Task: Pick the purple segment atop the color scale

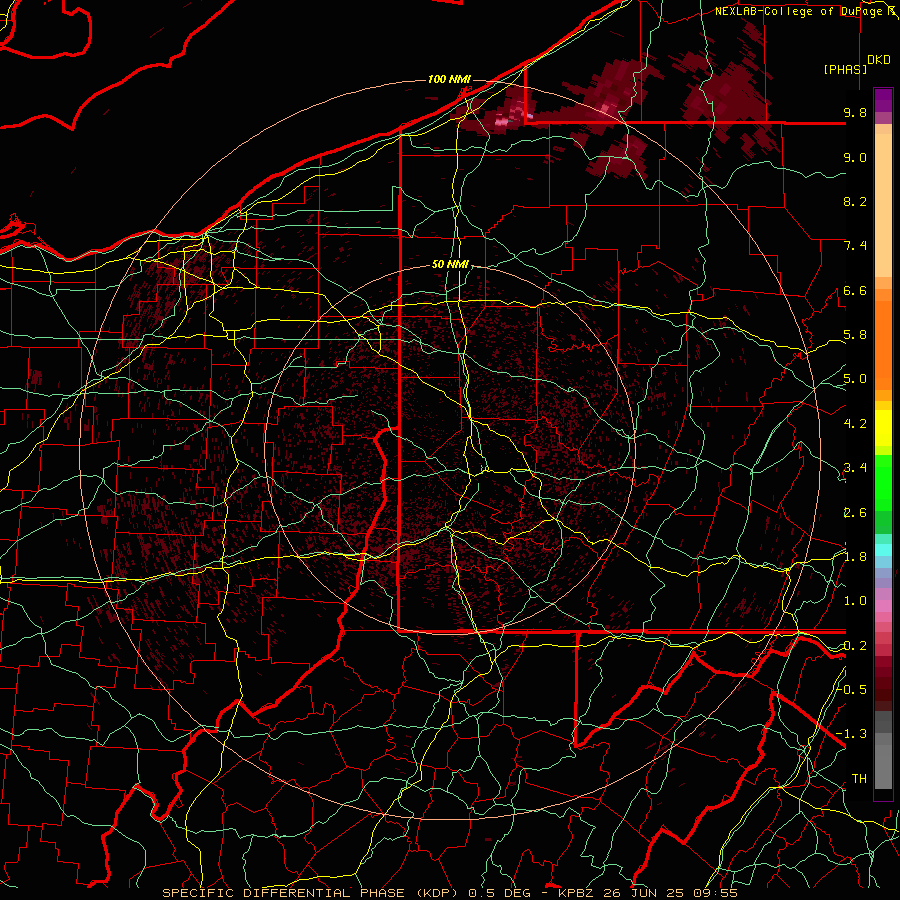Action: coord(883,100)
